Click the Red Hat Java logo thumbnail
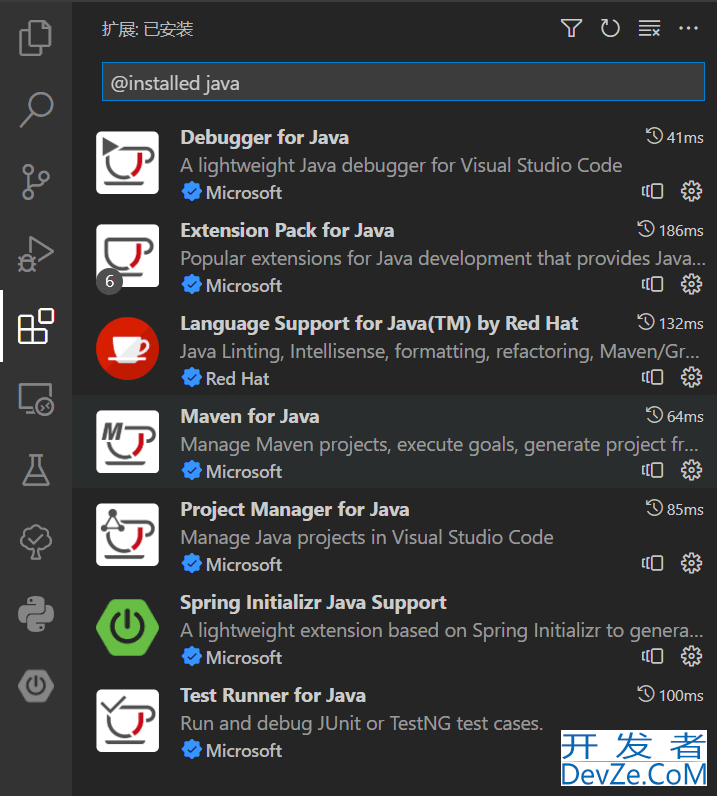717x796 pixels. (127, 349)
